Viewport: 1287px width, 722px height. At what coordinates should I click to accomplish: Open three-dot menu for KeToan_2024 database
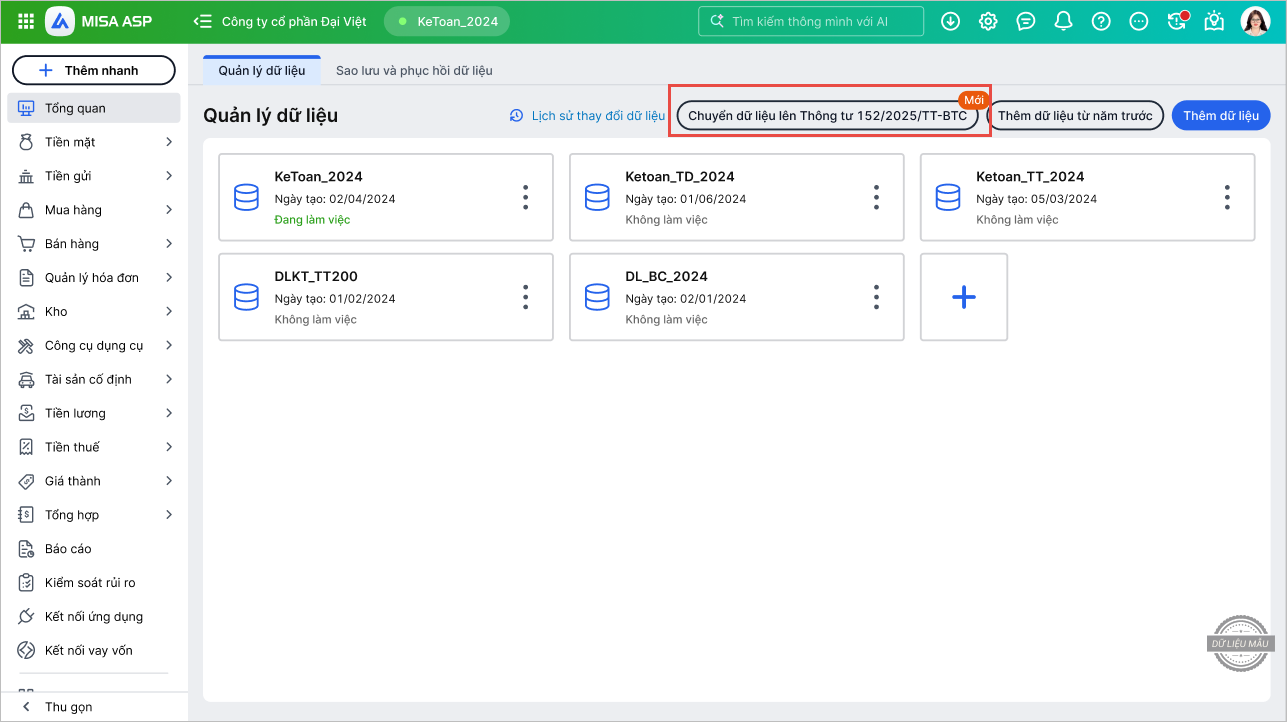[525, 197]
